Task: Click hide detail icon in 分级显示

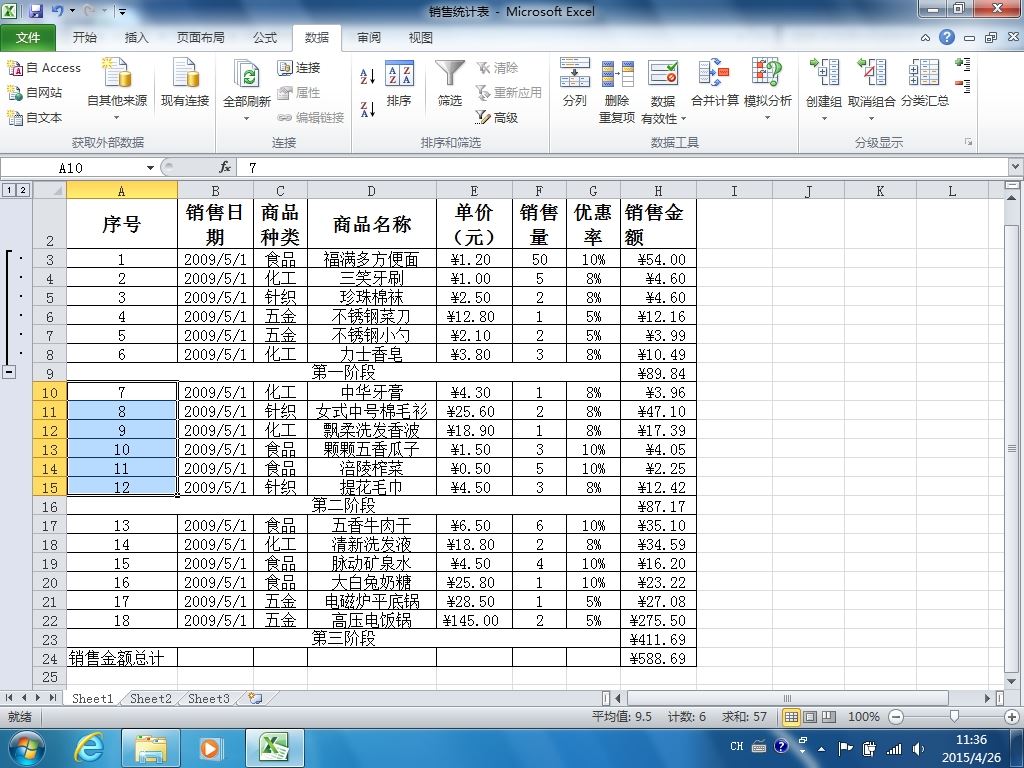Action: click(x=963, y=86)
